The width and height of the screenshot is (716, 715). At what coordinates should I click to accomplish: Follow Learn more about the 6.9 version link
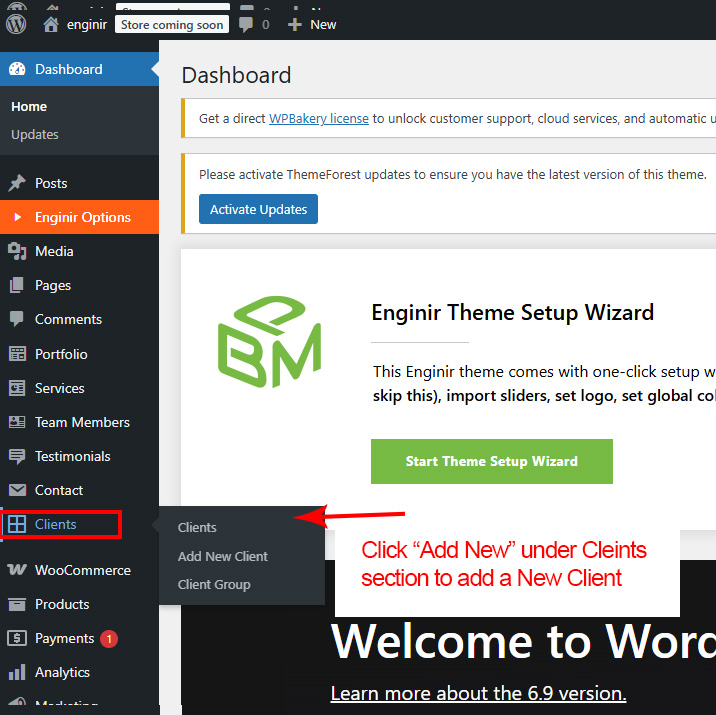478,693
